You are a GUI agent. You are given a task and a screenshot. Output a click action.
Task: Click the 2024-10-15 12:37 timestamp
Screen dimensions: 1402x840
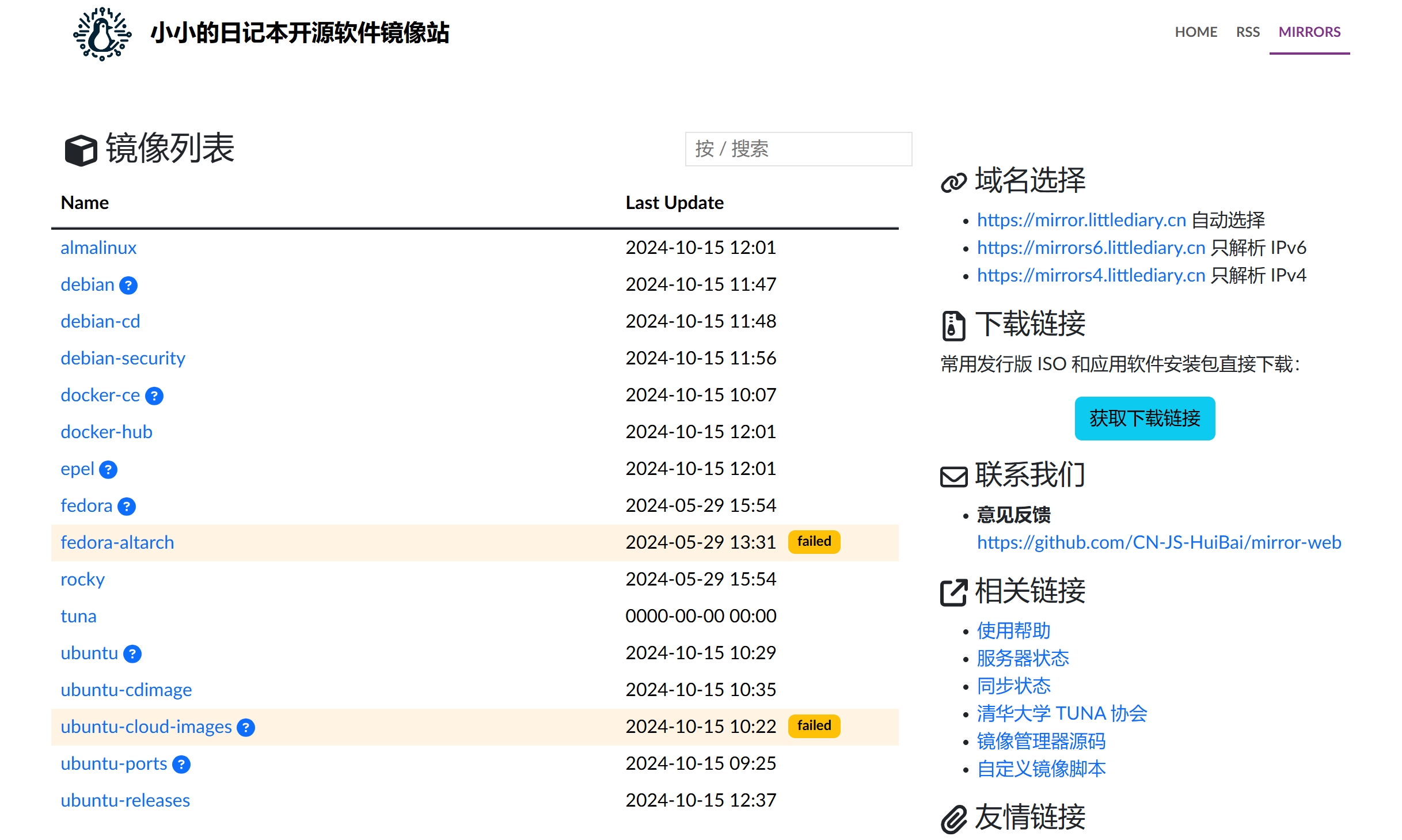(x=701, y=800)
